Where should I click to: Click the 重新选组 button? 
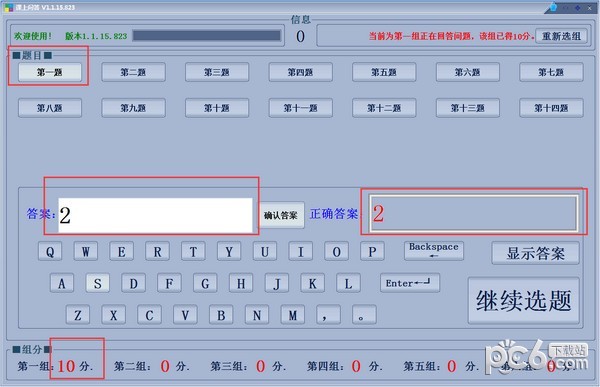pyautogui.click(x=561, y=36)
